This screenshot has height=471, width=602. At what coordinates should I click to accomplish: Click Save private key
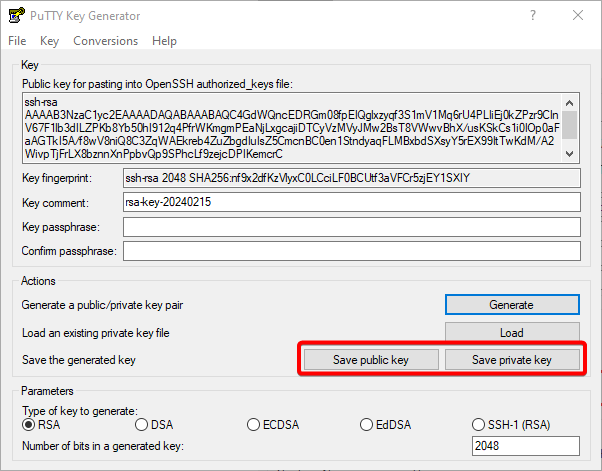click(512, 360)
